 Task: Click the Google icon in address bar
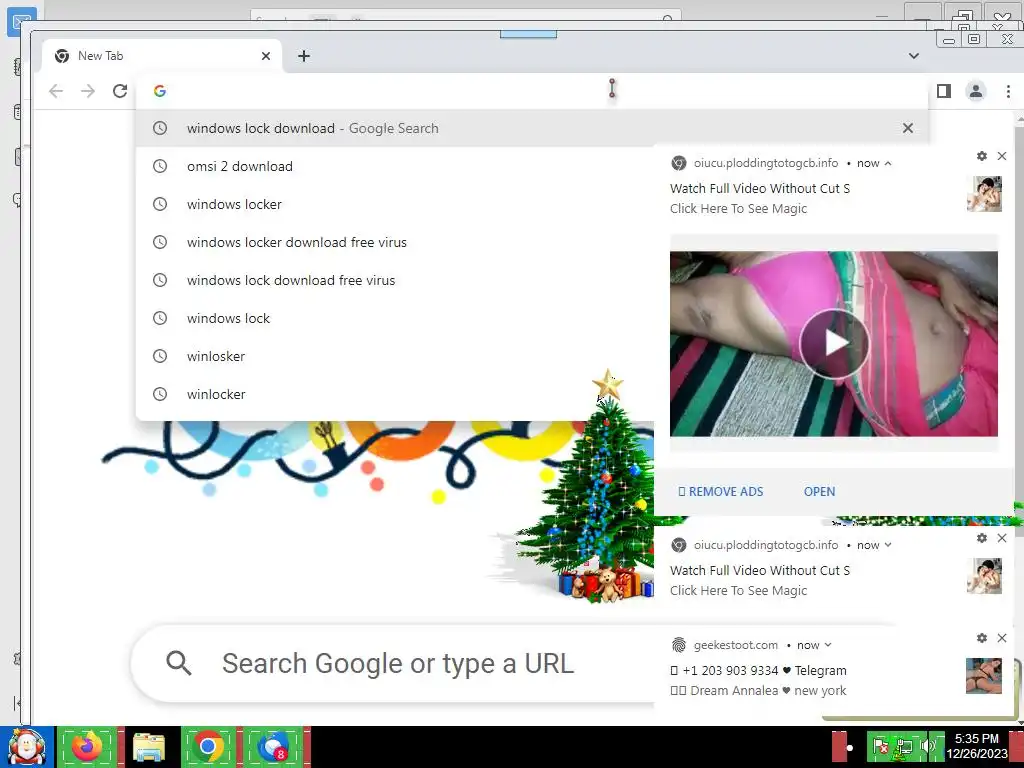click(x=160, y=91)
